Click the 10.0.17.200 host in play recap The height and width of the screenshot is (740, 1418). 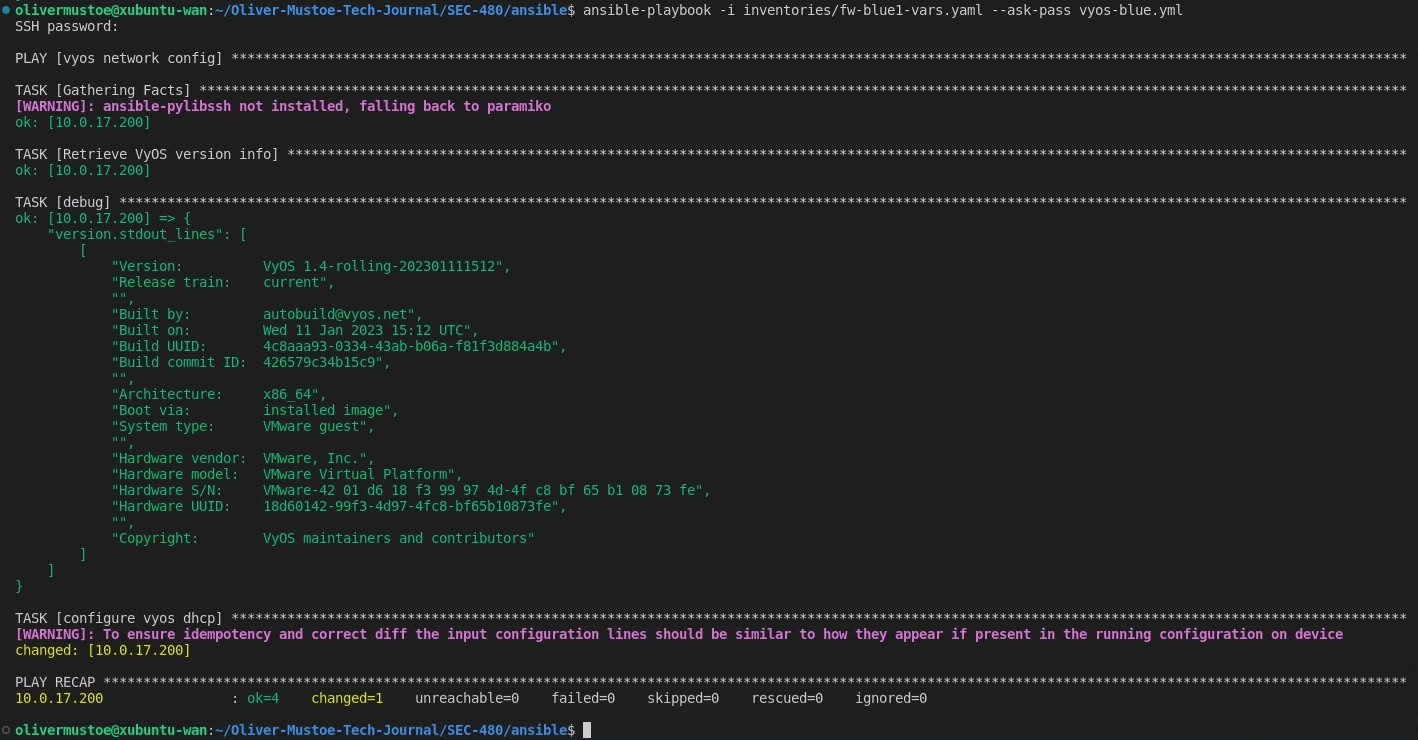click(59, 698)
